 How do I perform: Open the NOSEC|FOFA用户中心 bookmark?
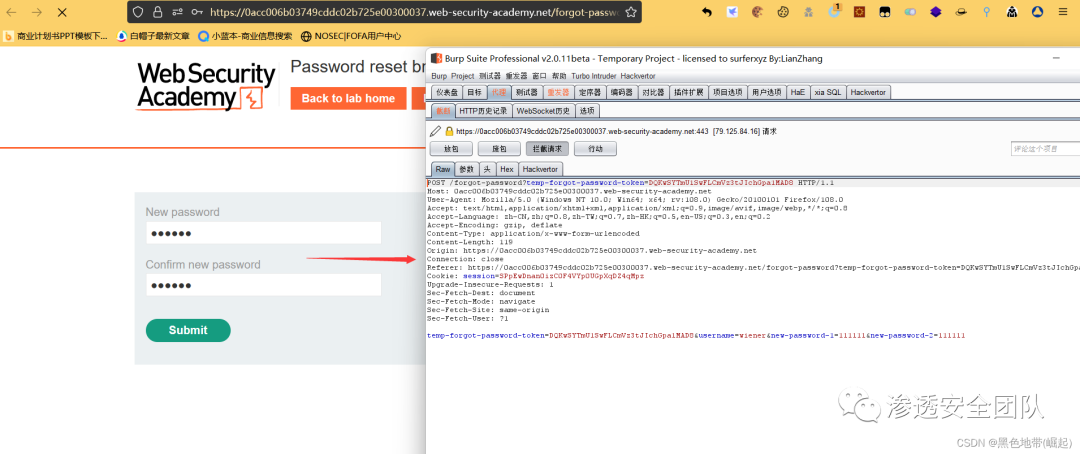pos(351,36)
